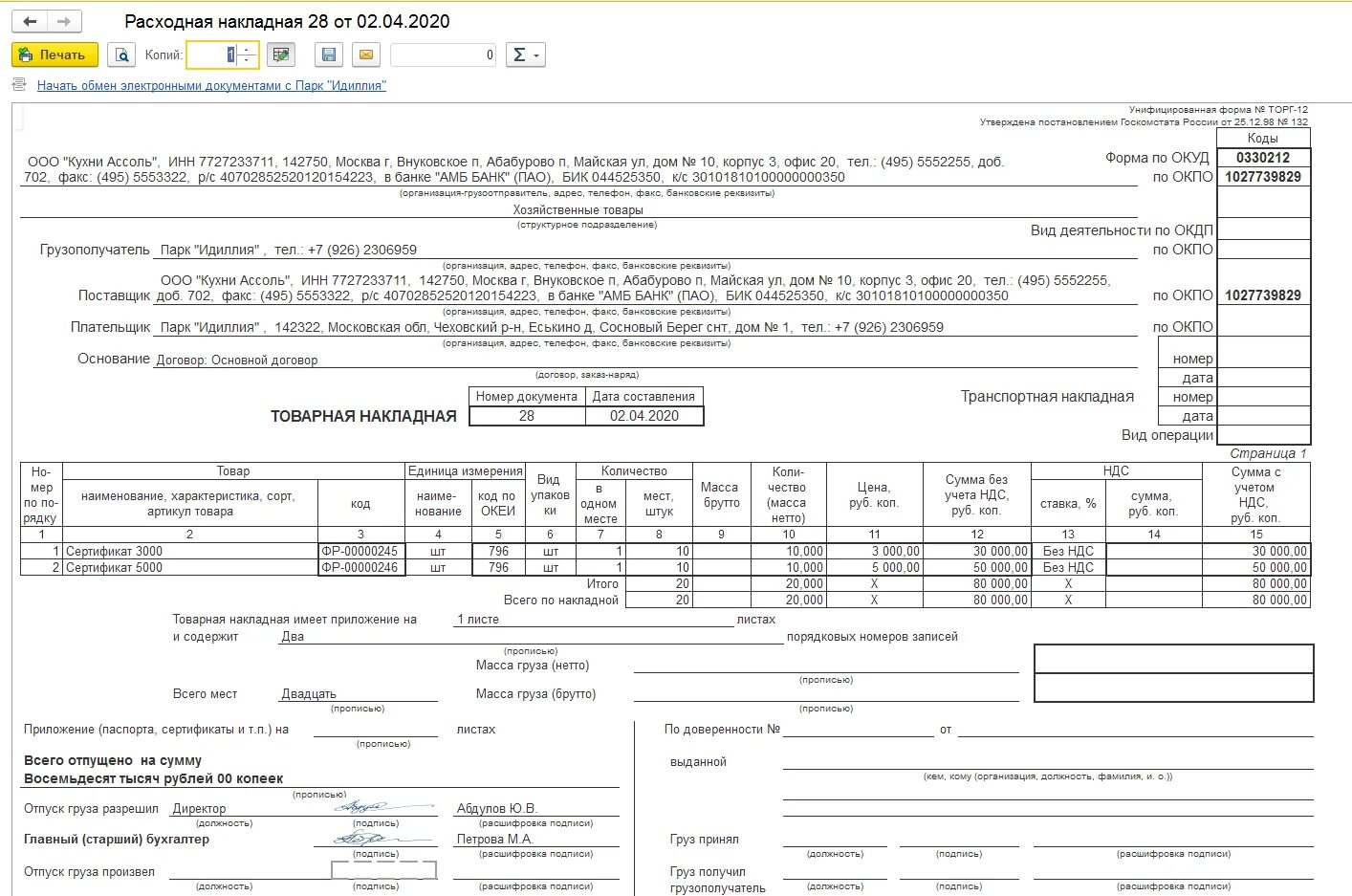Select cell Сертификат 3000
This screenshot has height=896, width=1352.
tap(190, 551)
